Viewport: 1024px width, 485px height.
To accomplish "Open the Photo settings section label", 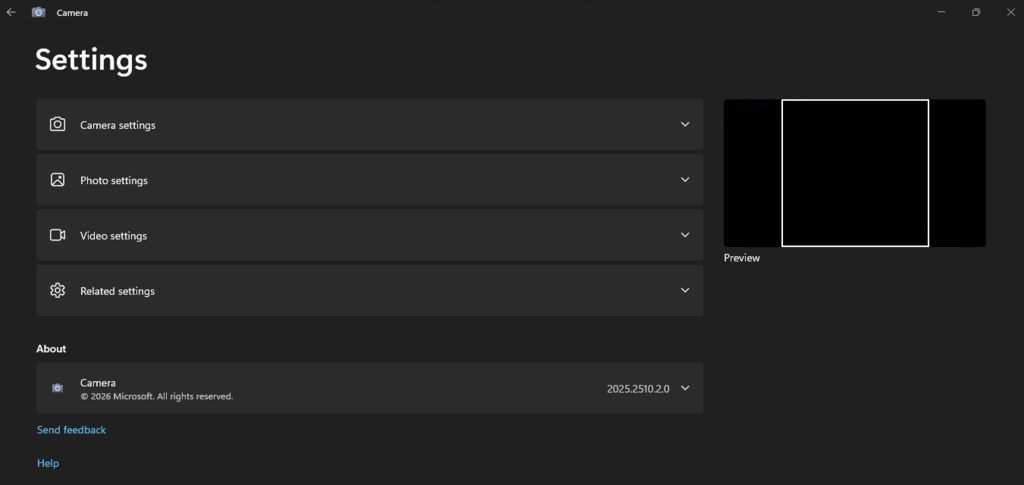I will tap(114, 181).
